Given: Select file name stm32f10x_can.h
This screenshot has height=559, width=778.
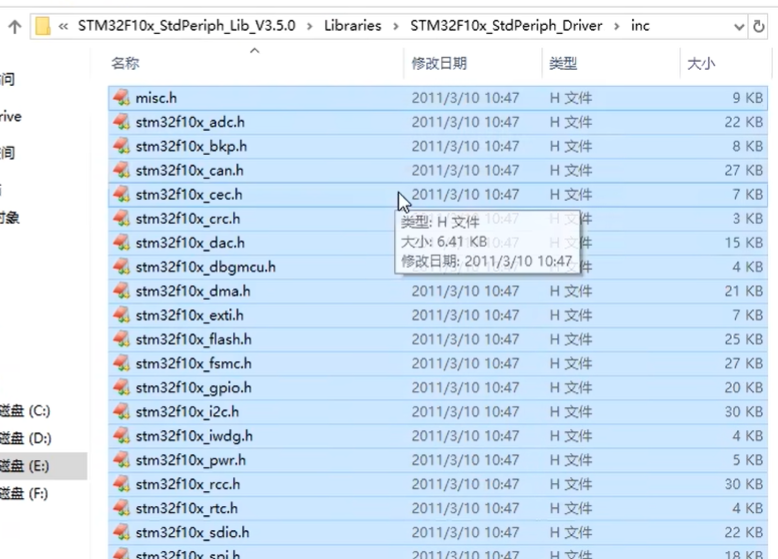Looking at the screenshot, I should coord(190,170).
